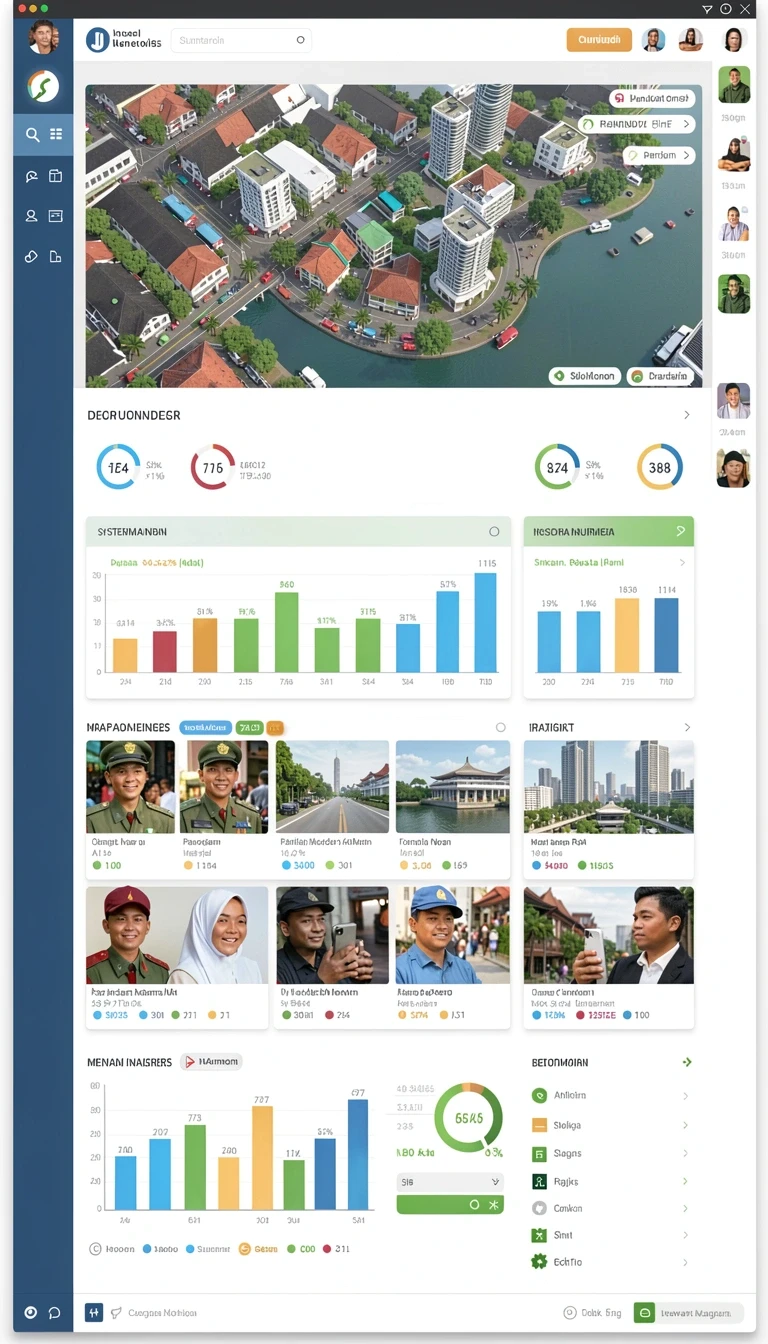Click the asterisk icon on the green bar
This screenshot has width=768, height=1344.
(493, 1205)
